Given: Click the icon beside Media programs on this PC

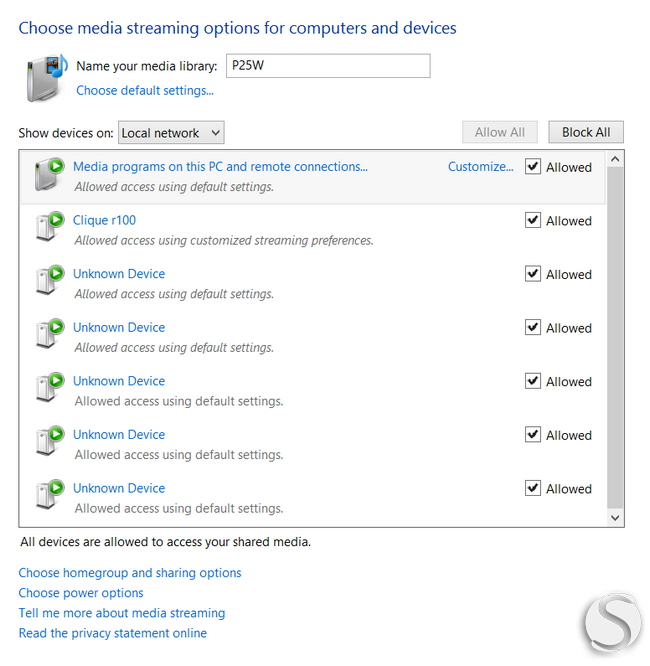Looking at the screenshot, I should point(49,174).
